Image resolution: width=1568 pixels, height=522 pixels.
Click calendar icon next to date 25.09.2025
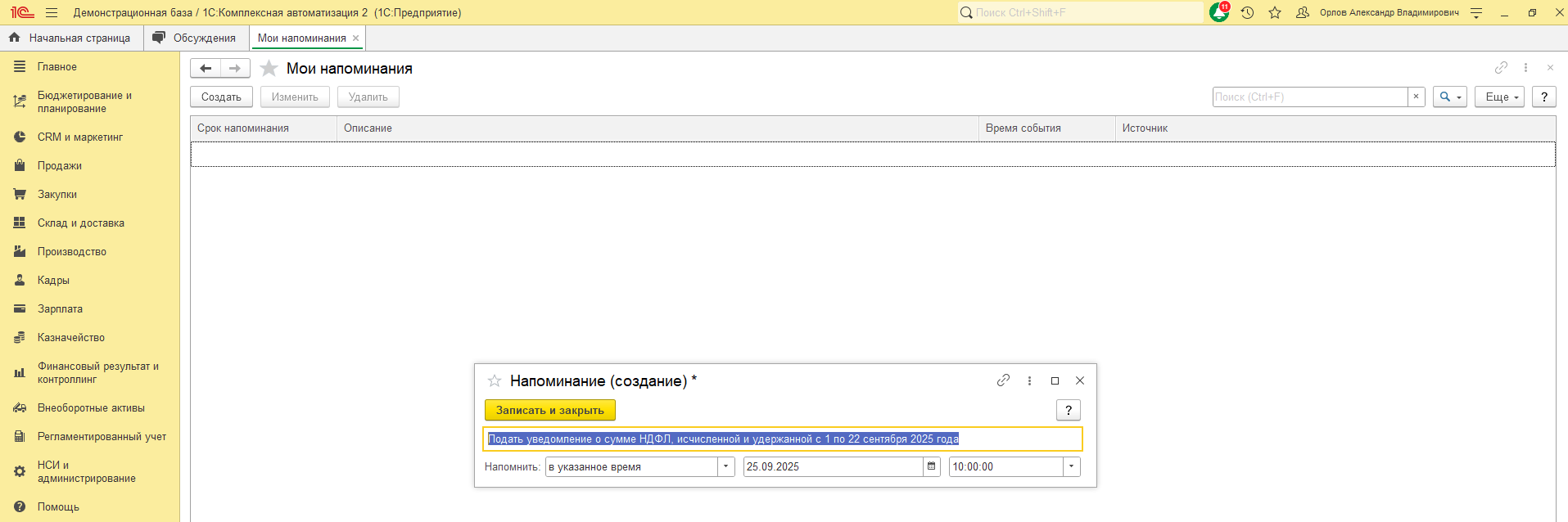(932, 466)
